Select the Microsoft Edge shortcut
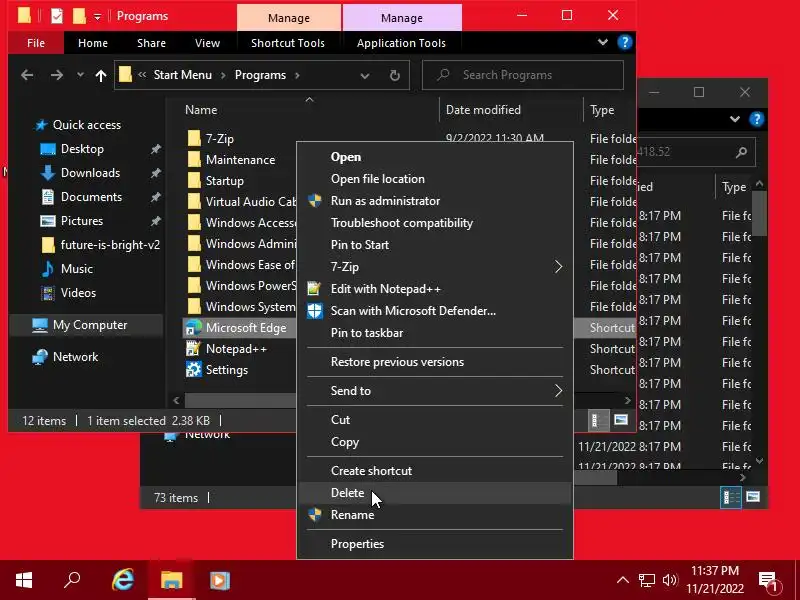This screenshot has width=800, height=600. pyautogui.click(x=246, y=328)
